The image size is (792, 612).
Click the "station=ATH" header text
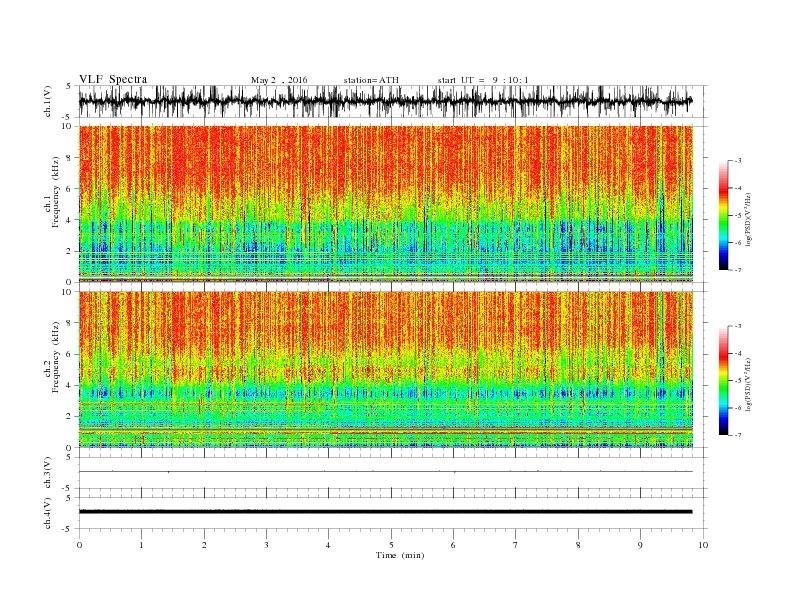click(371, 80)
